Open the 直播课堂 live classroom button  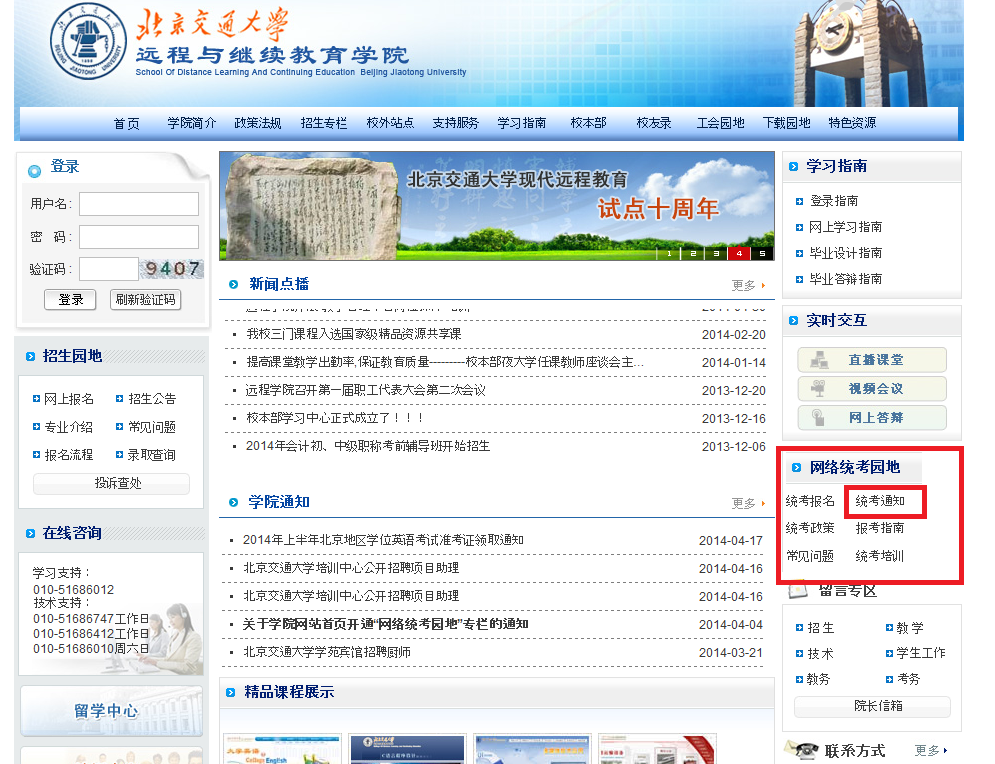click(871, 360)
